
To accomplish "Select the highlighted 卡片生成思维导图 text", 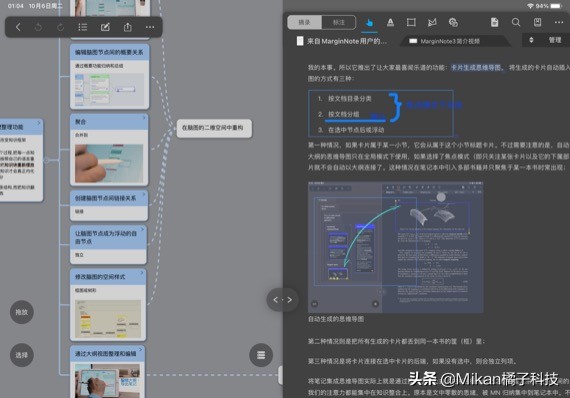I will tap(476, 68).
